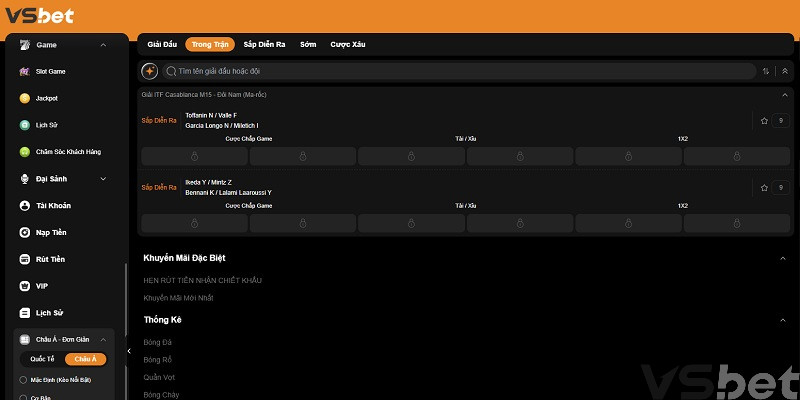Click the Châu Á - Đơn Giản layout icon
Image resolution: width=800 pixels, height=400 pixels.
[x=24, y=340]
